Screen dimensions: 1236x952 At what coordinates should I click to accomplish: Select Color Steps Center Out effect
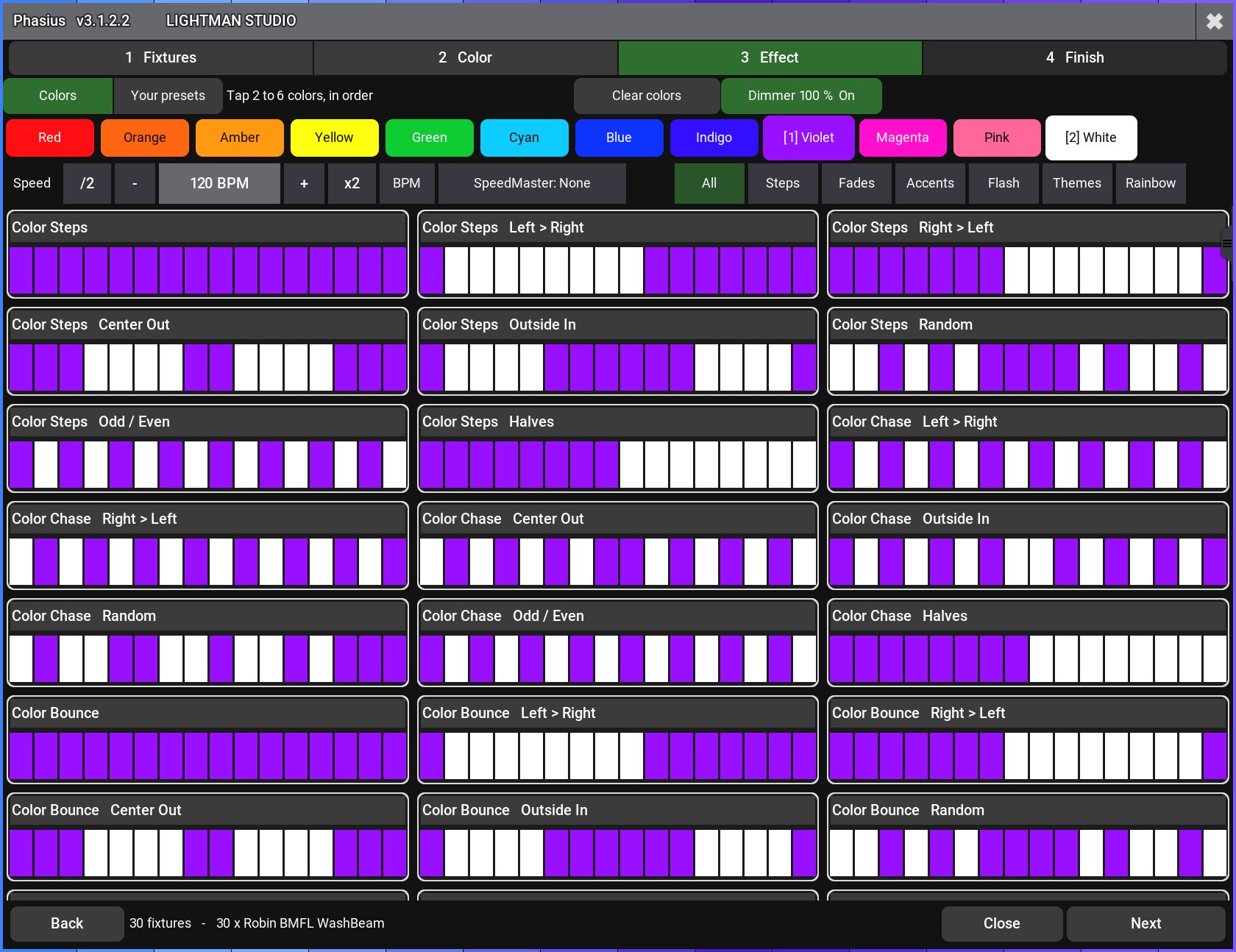tap(207, 351)
